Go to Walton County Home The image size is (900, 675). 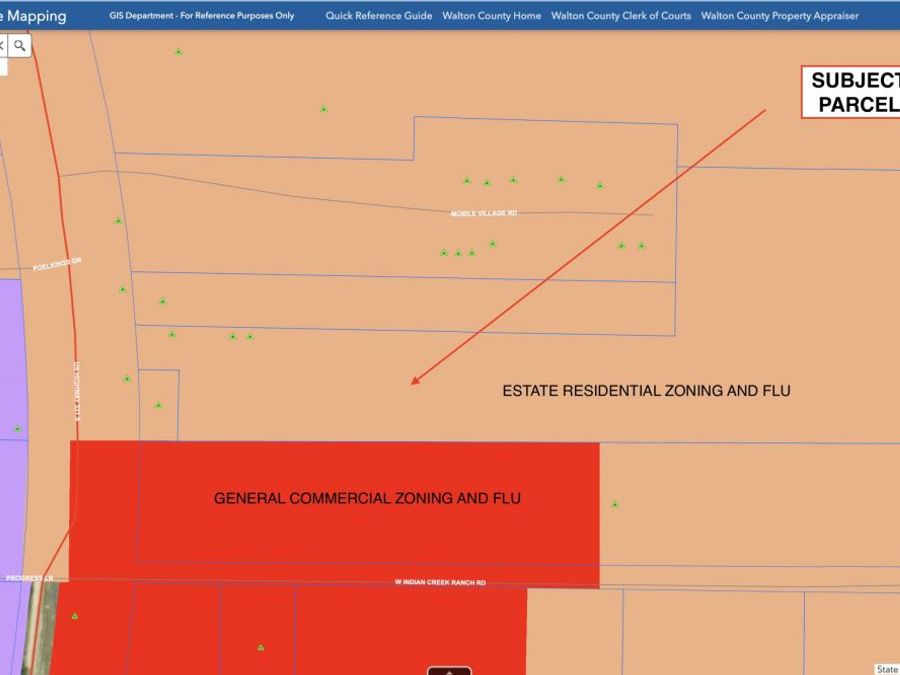491,16
